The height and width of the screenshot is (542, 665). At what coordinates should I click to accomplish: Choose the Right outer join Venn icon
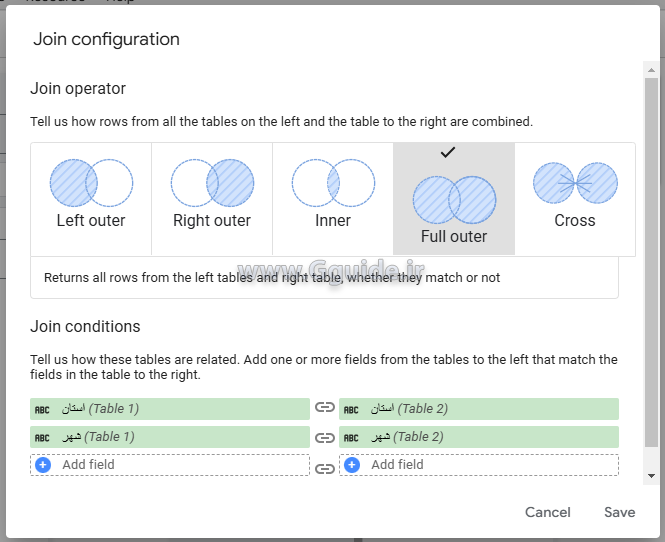coord(212,183)
